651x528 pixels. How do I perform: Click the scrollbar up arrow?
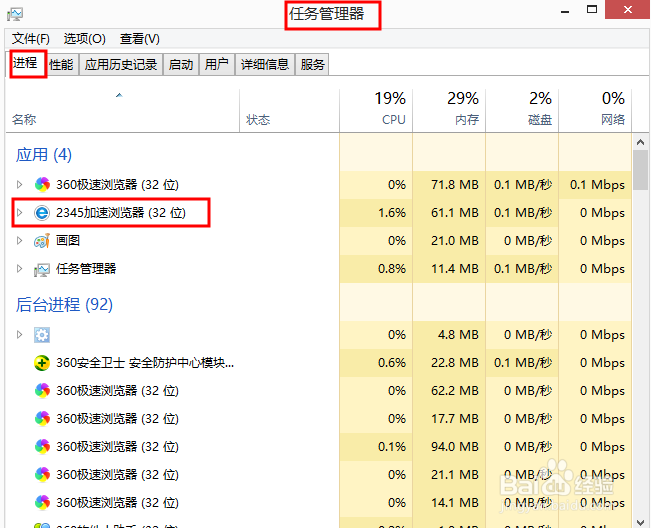click(641, 142)
